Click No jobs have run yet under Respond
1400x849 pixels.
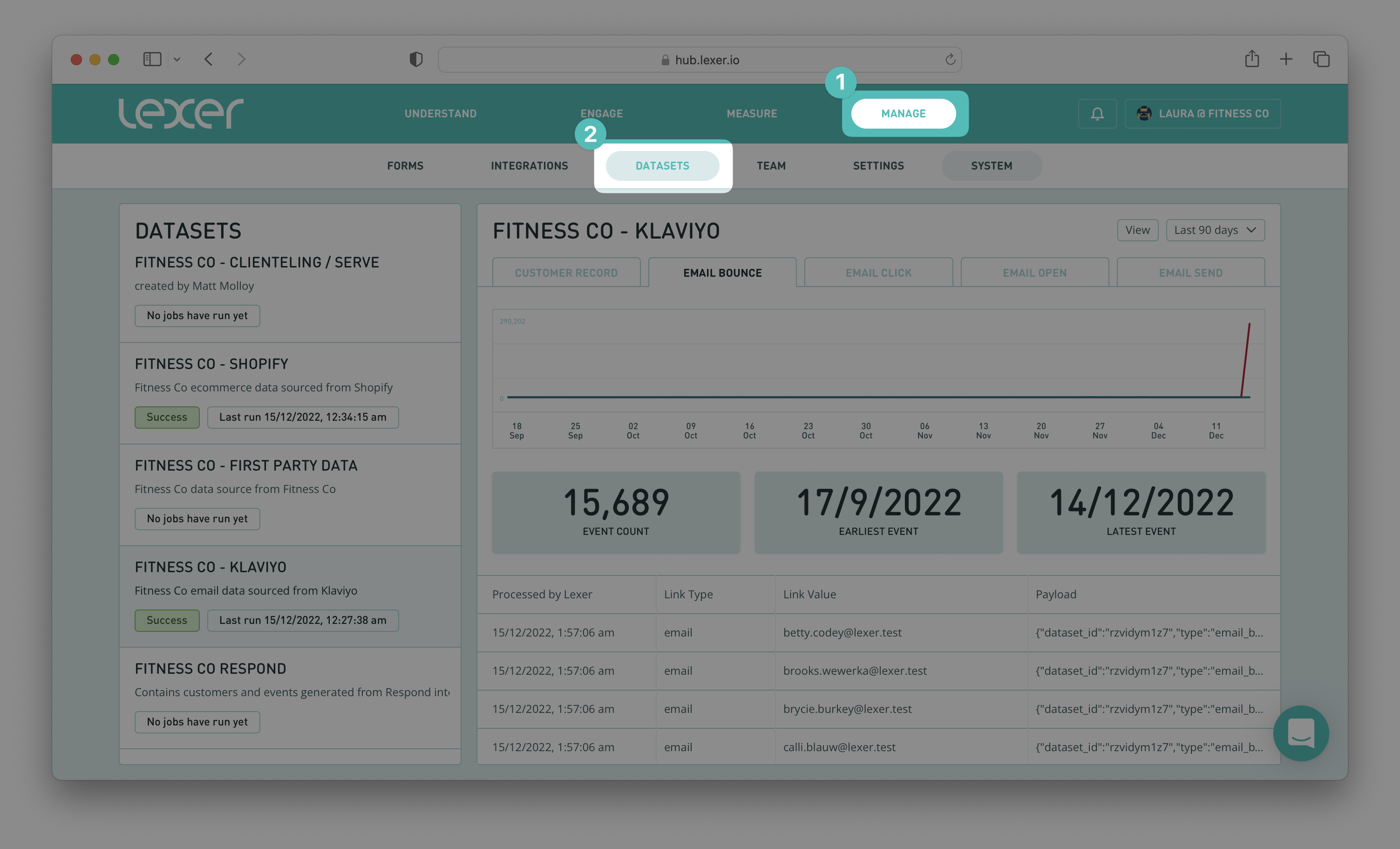coord(197,722)
